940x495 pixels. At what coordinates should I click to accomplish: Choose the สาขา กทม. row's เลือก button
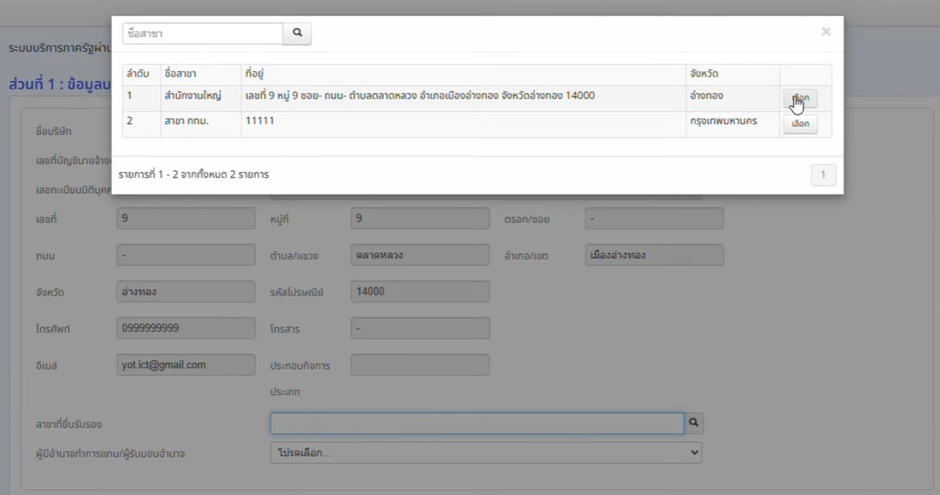coord(800,124)
